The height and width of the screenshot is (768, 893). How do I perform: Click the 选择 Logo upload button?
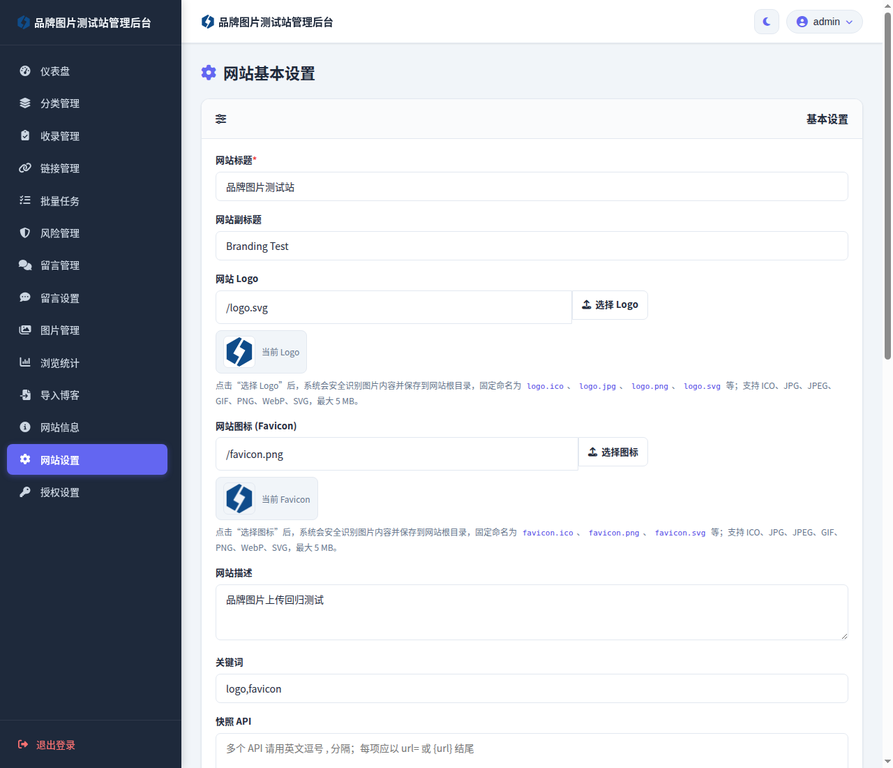point(609,305)
